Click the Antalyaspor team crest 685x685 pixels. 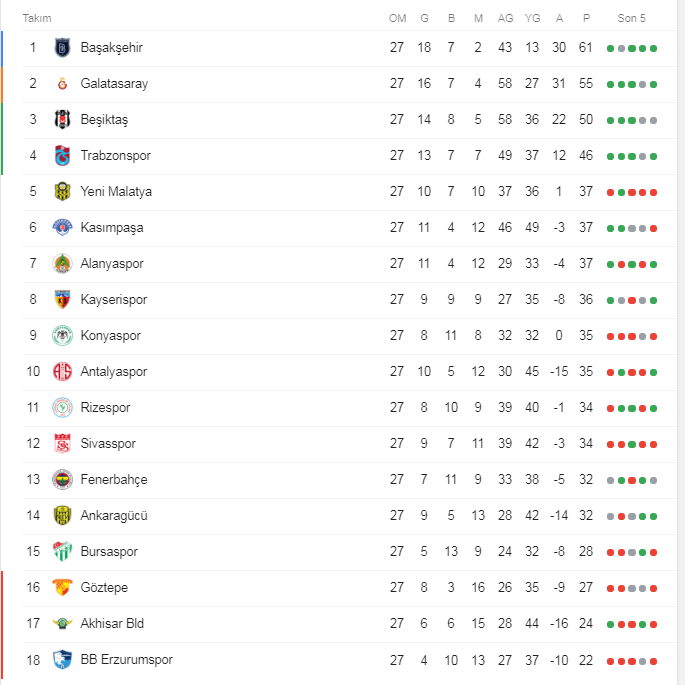coord(63,372)
